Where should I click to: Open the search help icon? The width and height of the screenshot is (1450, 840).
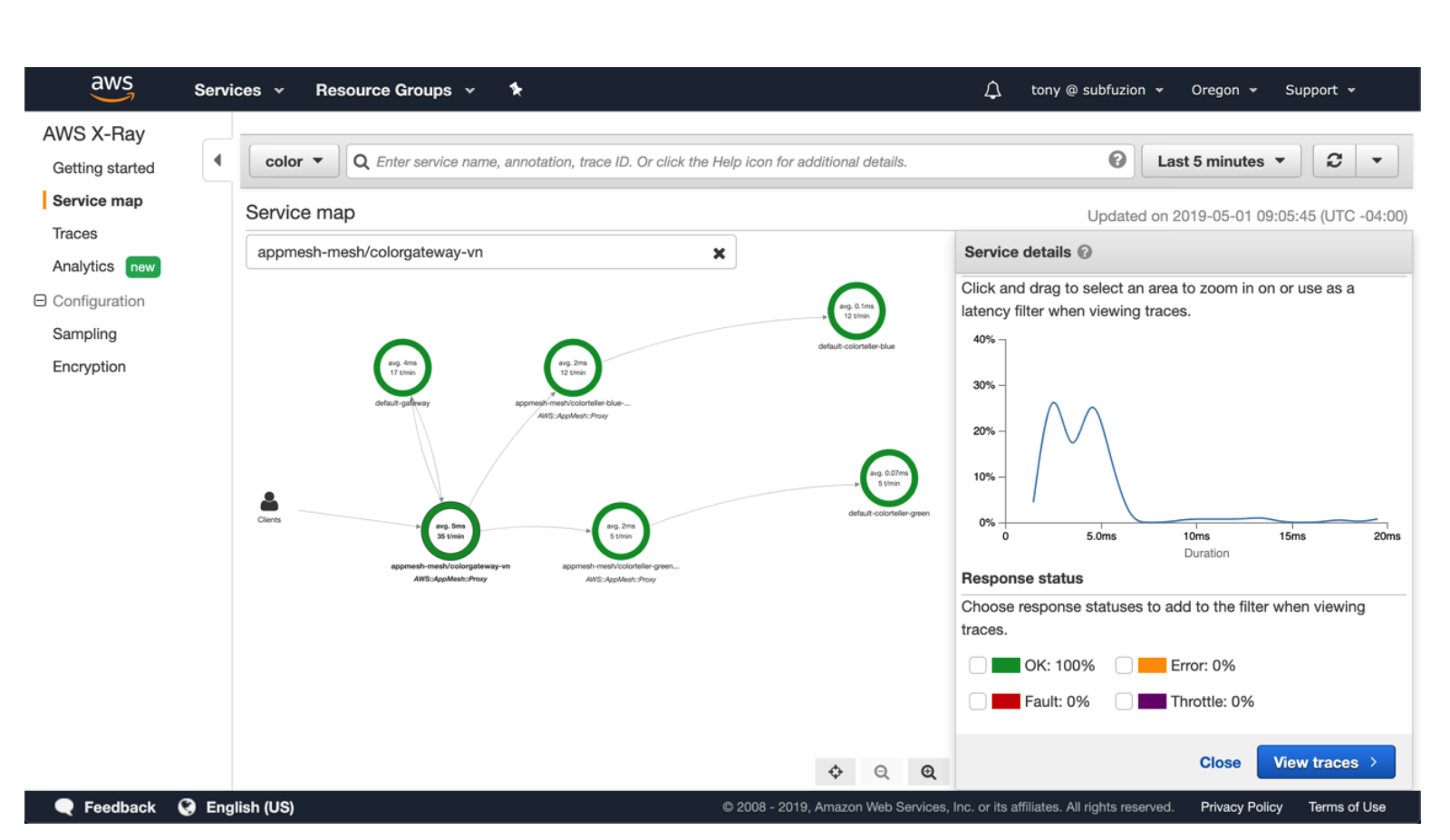(x=1117, y=159)
